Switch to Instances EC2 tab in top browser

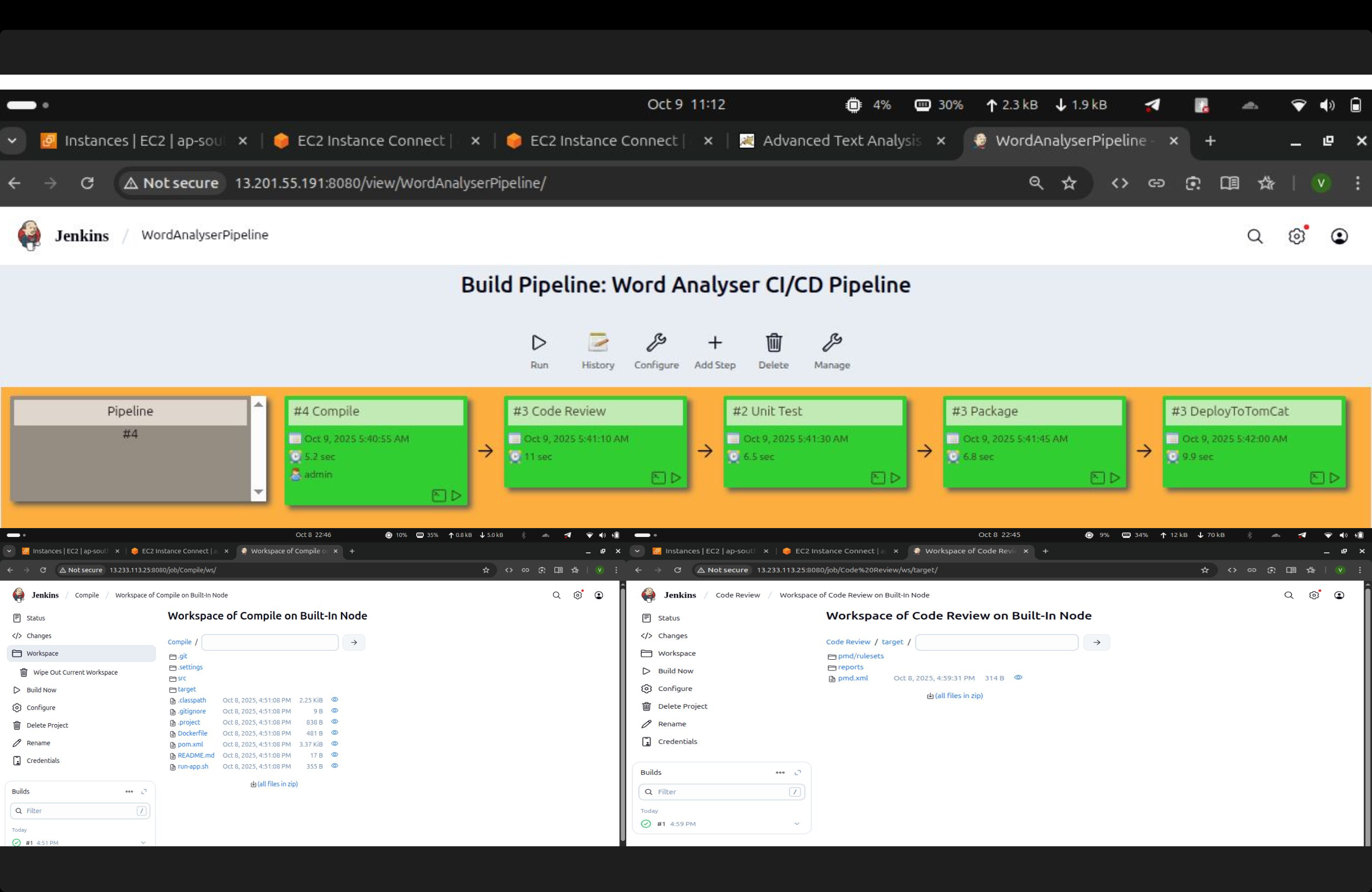point(144,140)
